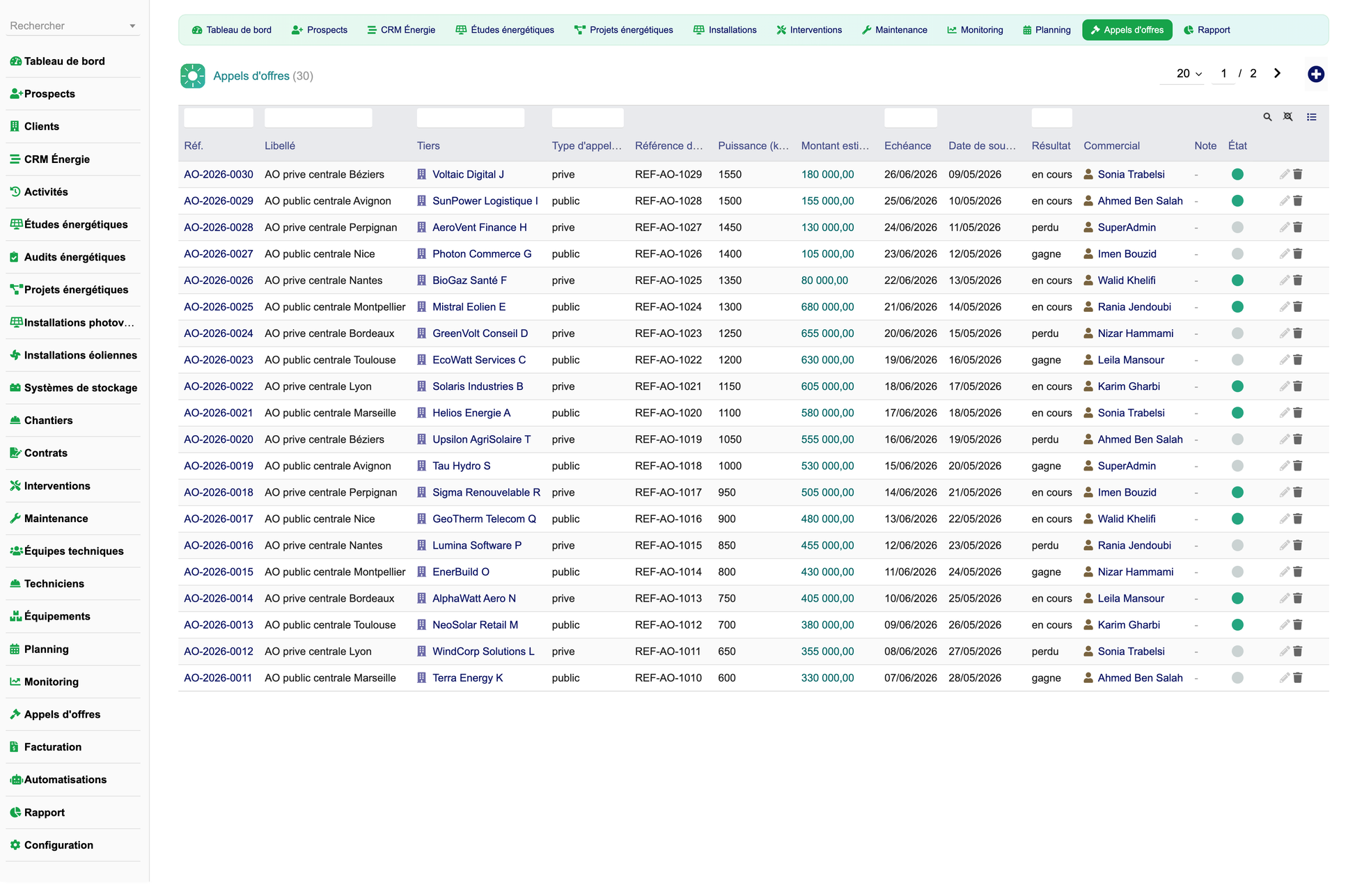Open the Planning top tab
The width and height of the screenshot is (1355, 896).
pos(1047,30)
